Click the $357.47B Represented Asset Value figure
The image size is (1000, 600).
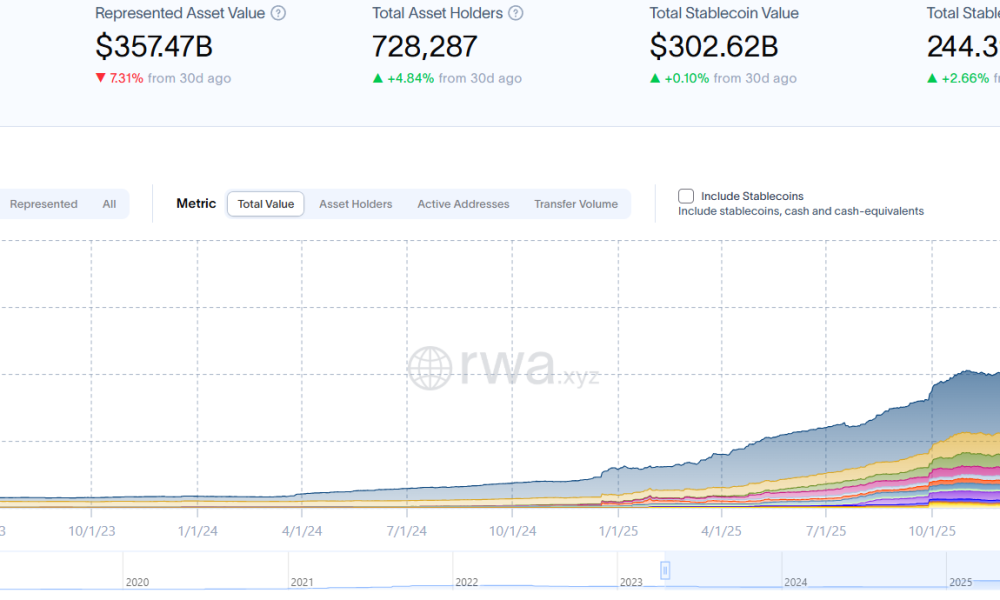[154, 46]
